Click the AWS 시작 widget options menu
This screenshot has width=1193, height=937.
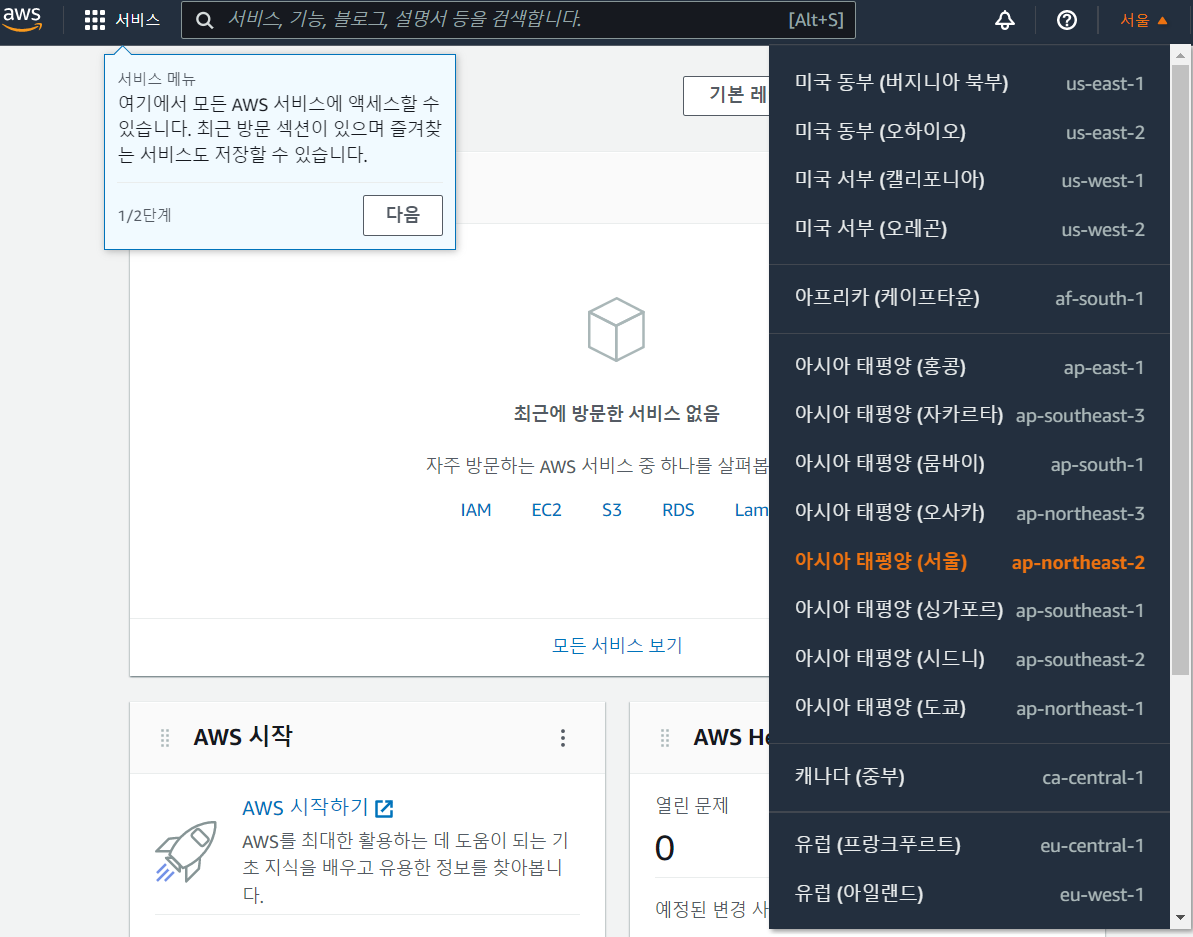[x=562, y=737]
